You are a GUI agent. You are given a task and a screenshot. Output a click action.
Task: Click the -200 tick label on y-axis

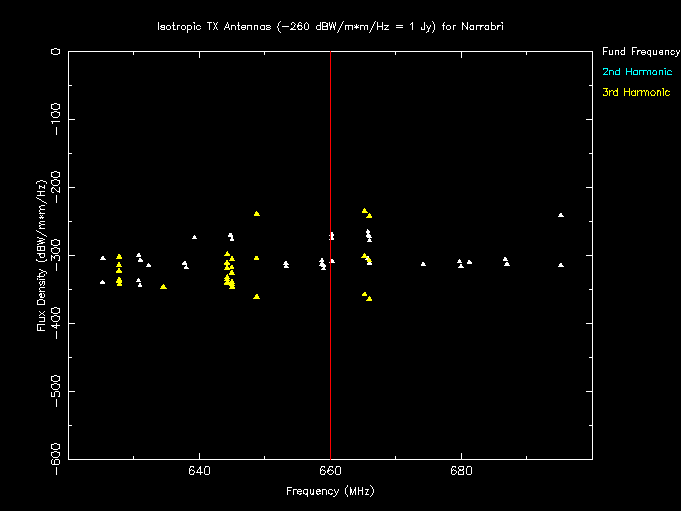(x=56, y=187)
